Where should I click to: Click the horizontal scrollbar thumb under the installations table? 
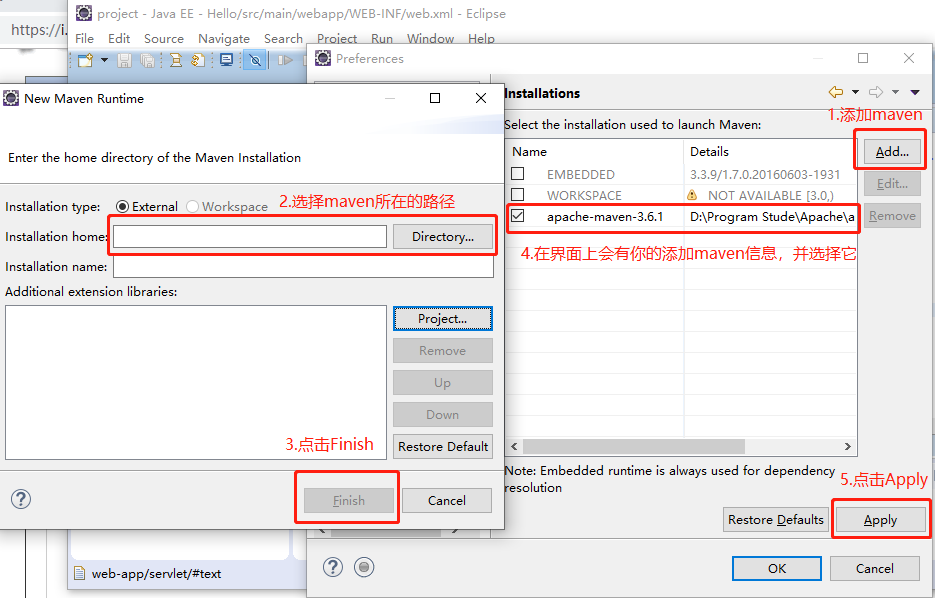[x=634, y=446]
